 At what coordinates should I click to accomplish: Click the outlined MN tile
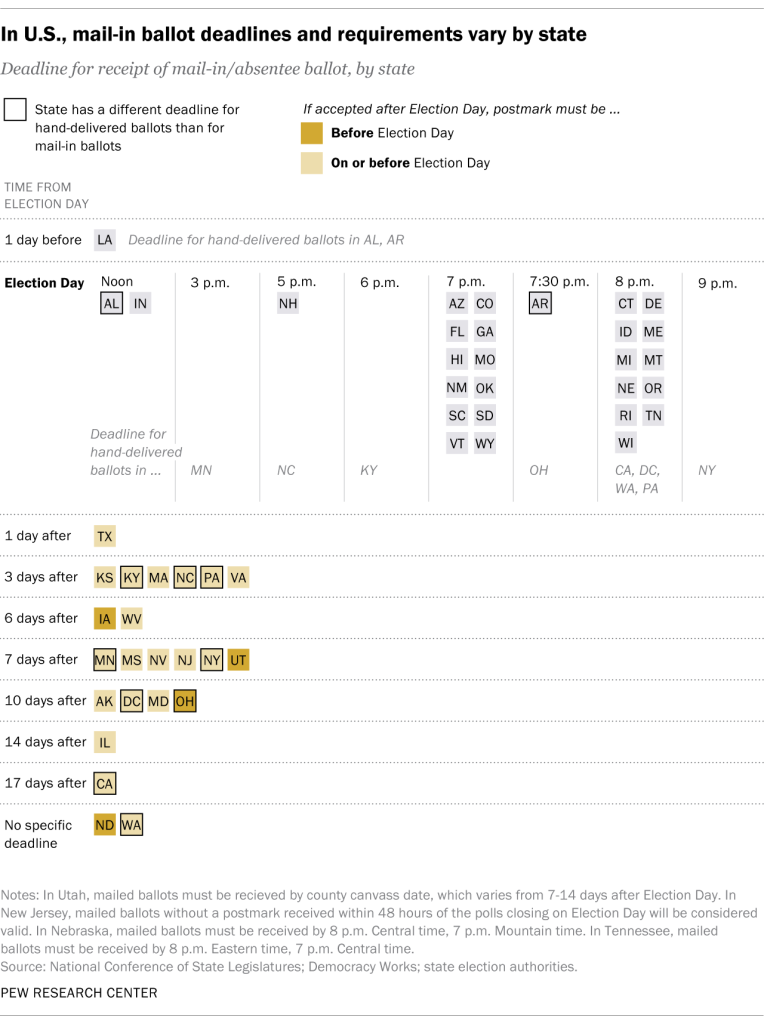[104, 660]
